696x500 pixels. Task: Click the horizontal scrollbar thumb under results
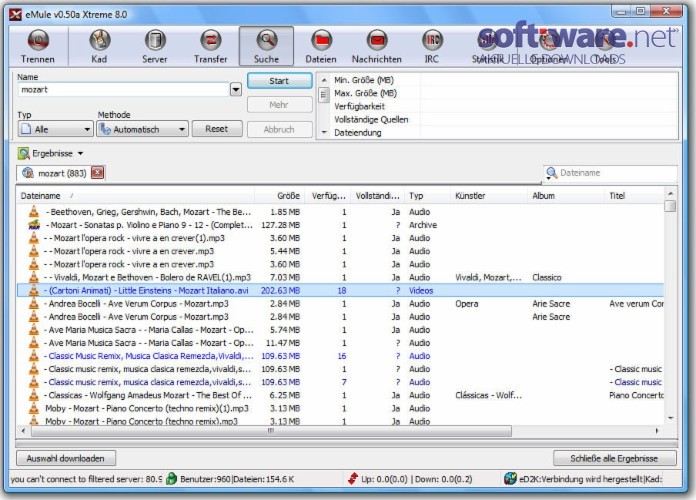271,431
